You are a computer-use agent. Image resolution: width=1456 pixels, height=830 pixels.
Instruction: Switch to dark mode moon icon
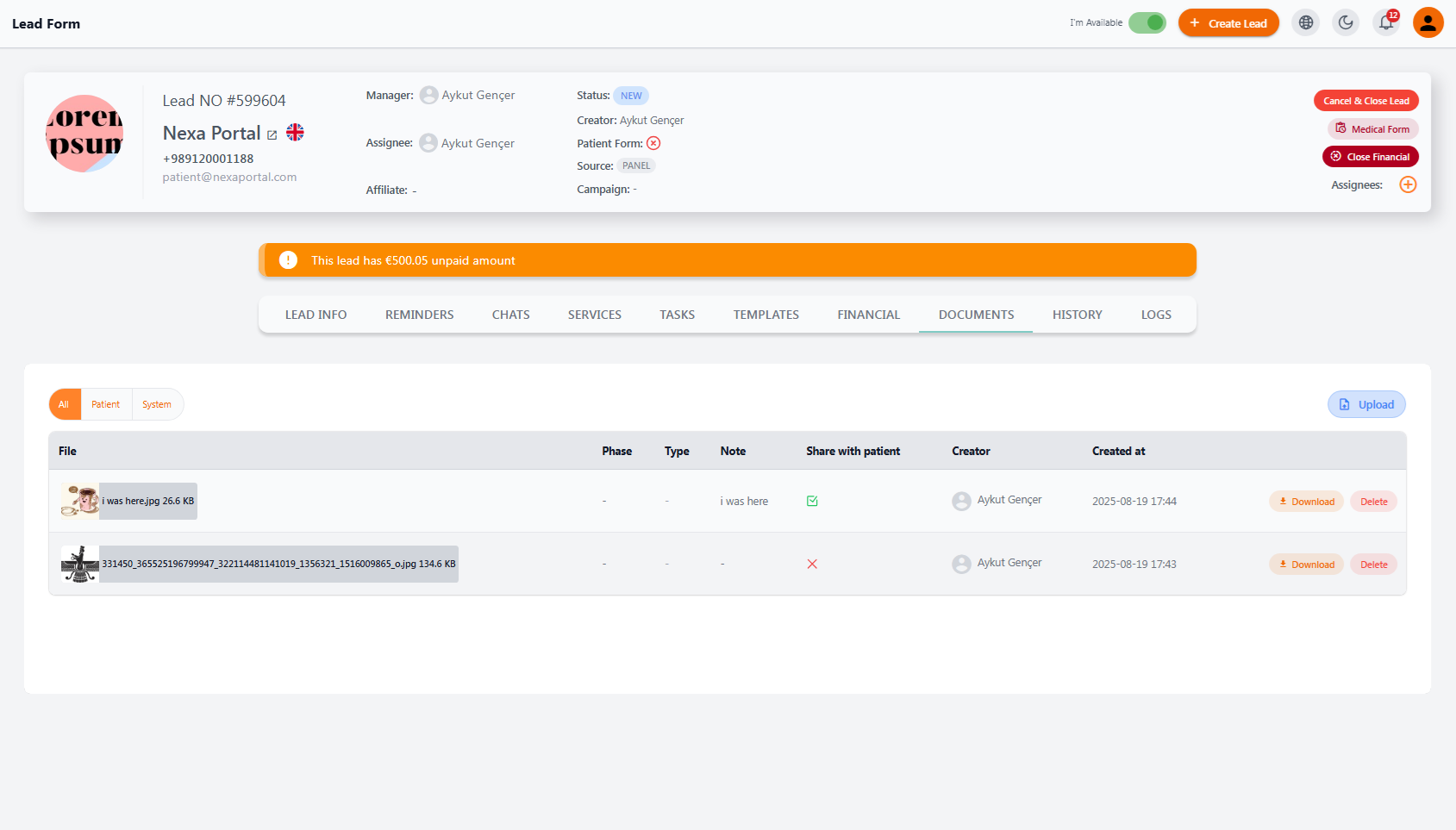[1346, 23]
